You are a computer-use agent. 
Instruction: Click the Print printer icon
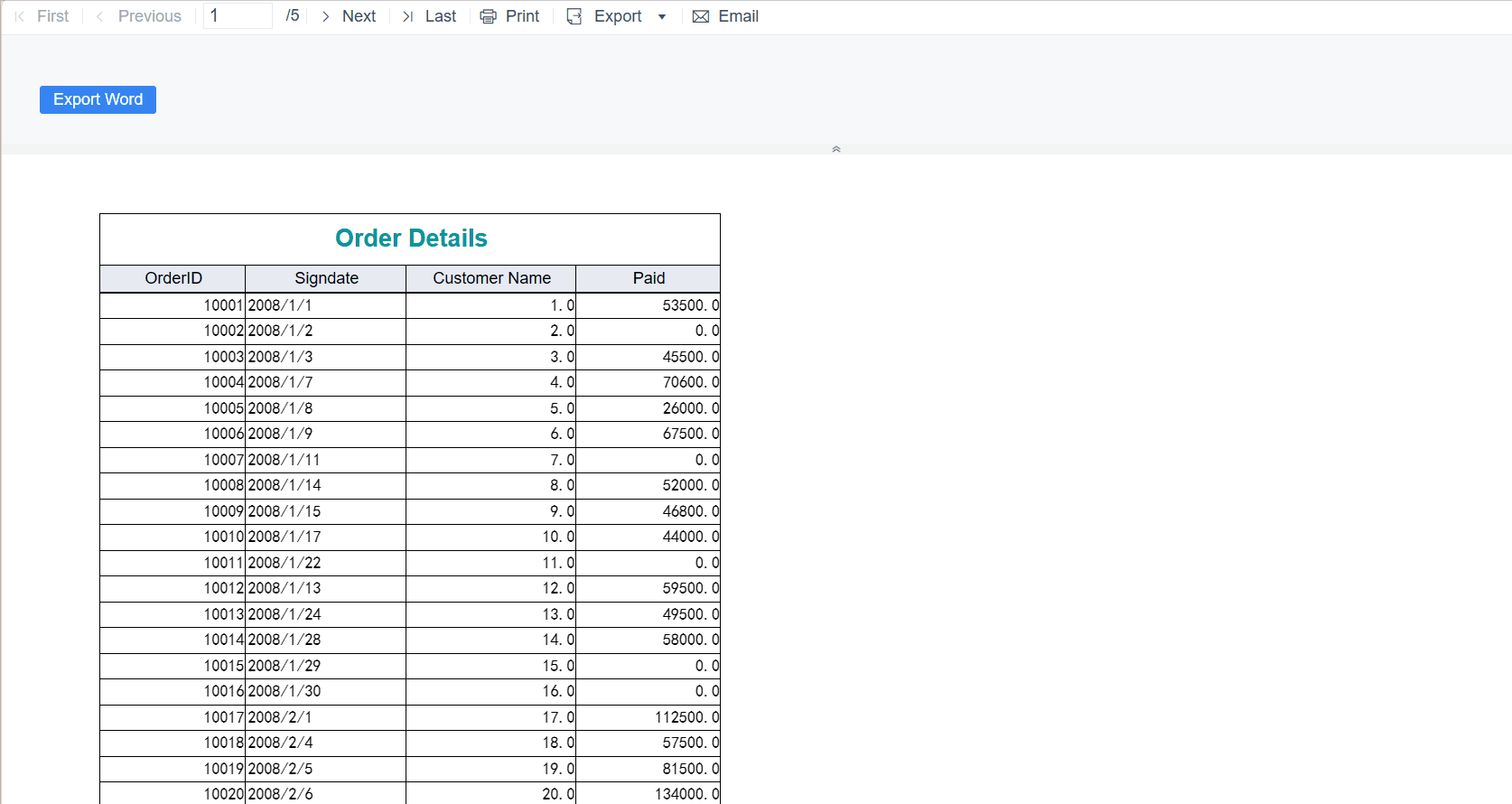[x=488, y=16]
